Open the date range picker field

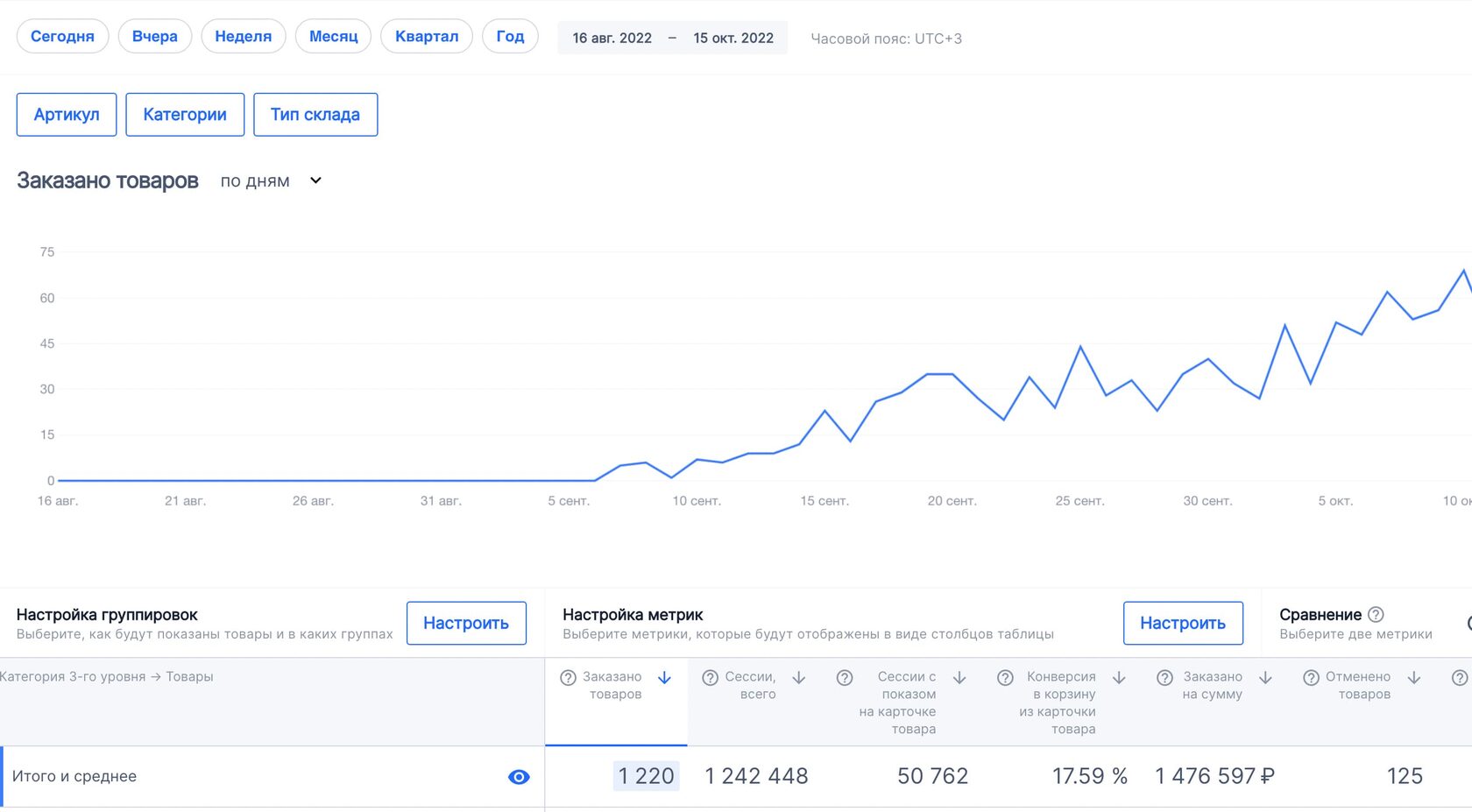(x=672, y=38)
